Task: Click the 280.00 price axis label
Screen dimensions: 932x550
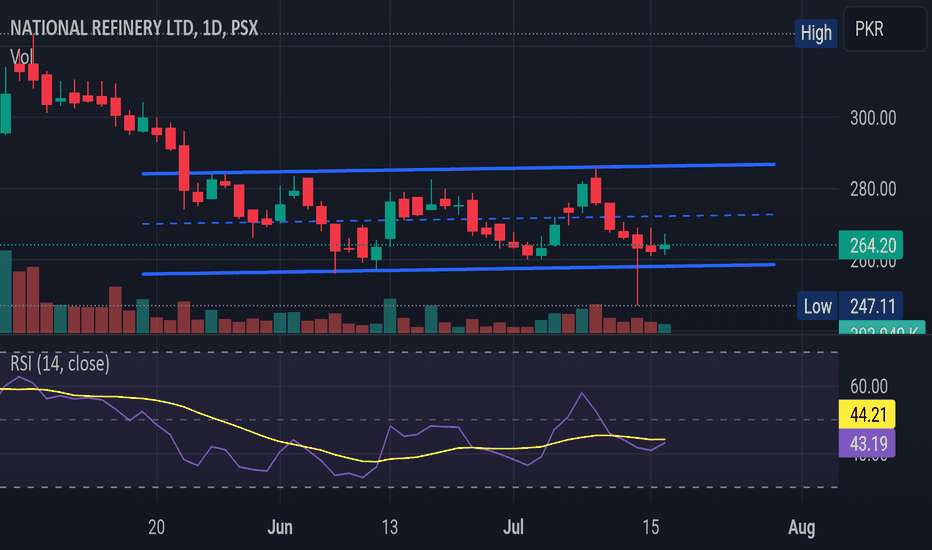Action: 873,189
